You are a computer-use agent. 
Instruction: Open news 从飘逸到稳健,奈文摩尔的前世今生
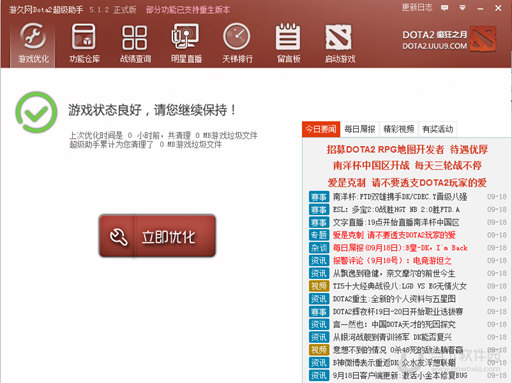[394, 273]
